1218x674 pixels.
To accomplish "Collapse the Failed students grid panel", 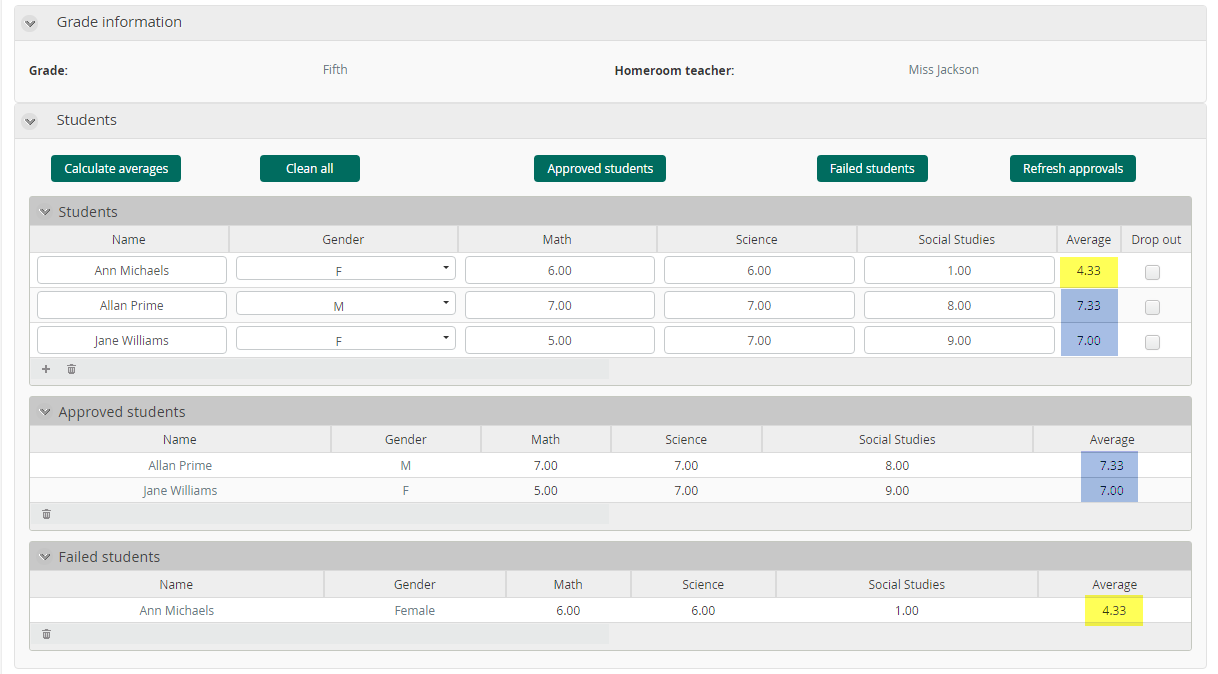I will click(x=44, y=557).
